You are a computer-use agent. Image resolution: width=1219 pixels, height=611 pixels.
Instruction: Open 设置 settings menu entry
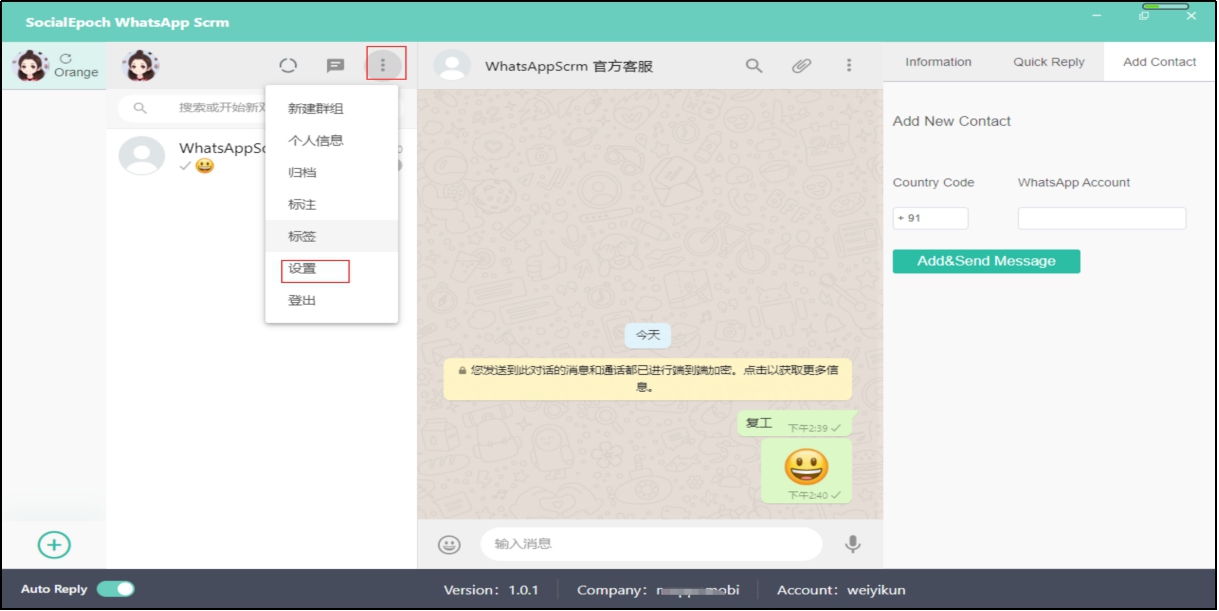tap(332, 269)
